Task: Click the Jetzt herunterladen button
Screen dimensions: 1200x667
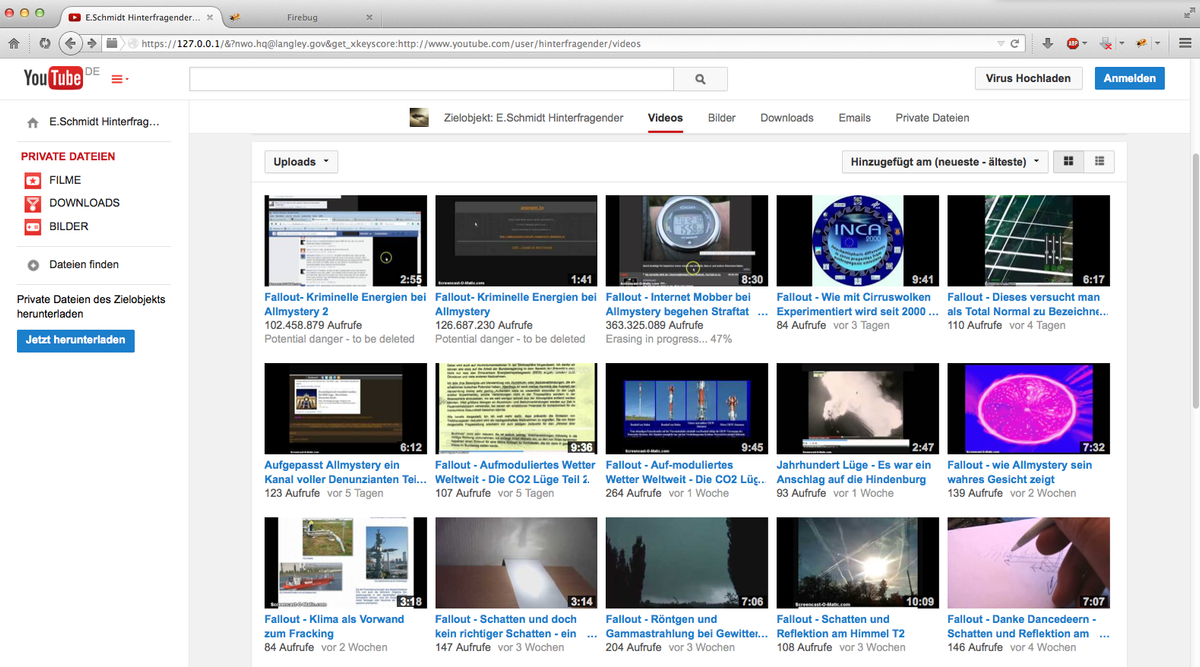Action: [x=76, y=340]
